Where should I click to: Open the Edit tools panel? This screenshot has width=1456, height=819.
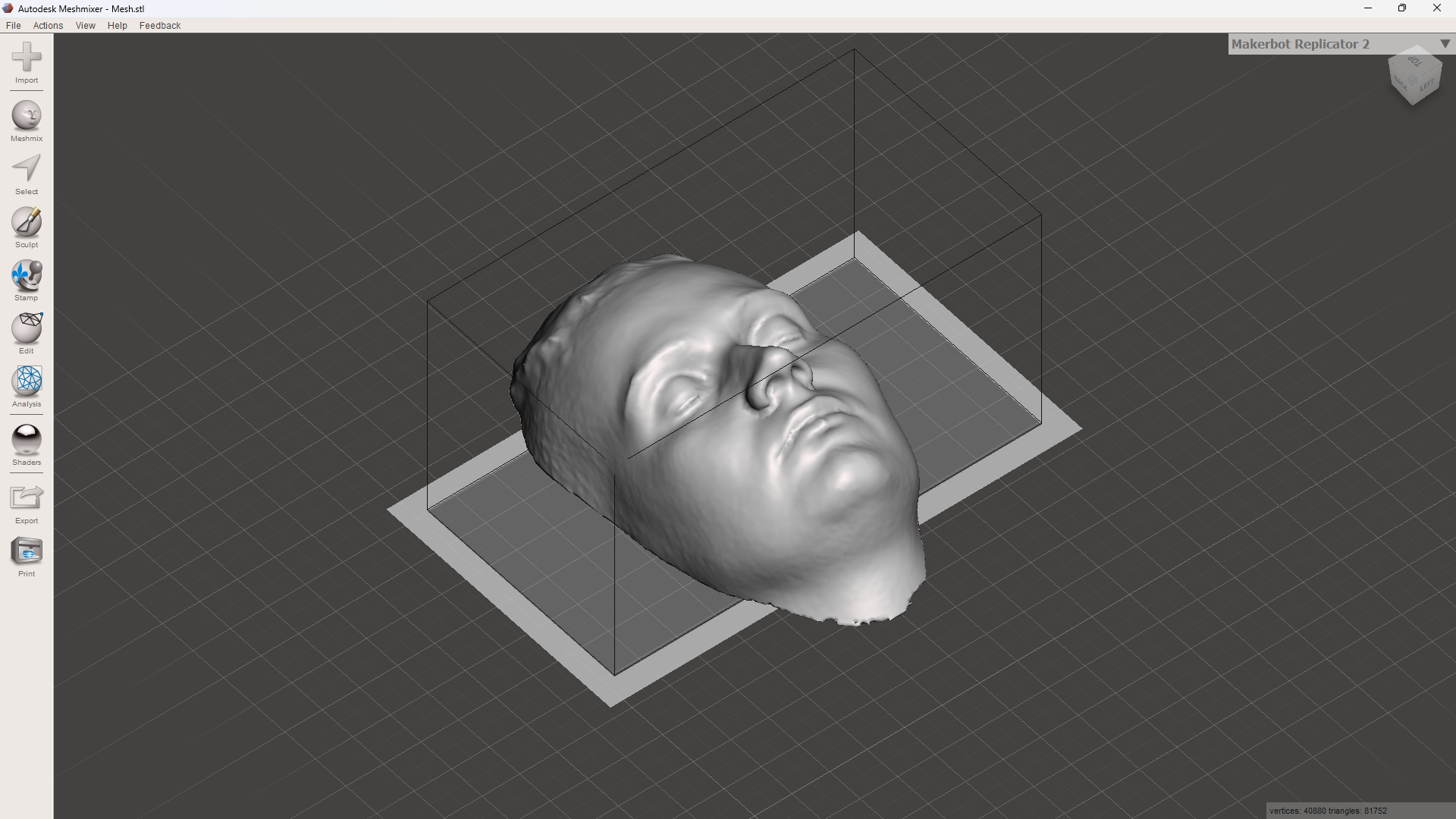click(27, 328)
